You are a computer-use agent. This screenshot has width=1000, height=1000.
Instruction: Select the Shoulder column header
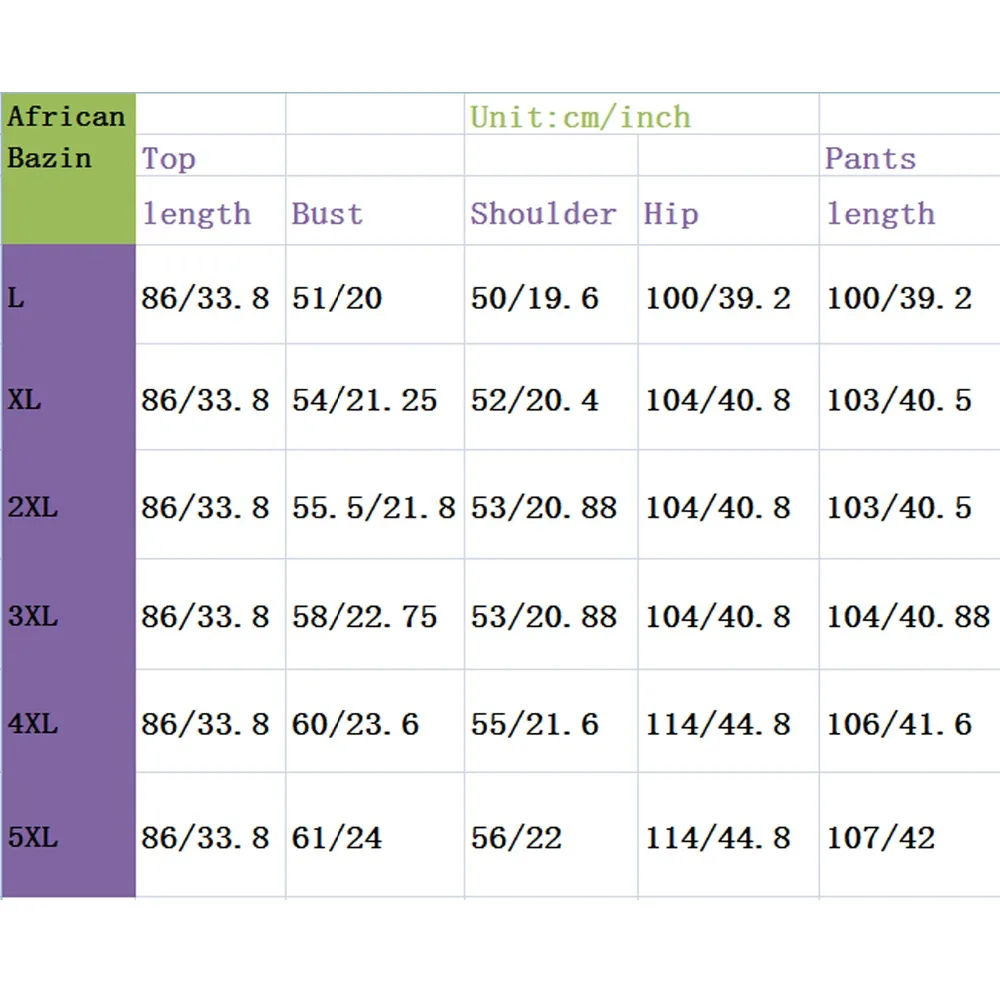[543, 214]
